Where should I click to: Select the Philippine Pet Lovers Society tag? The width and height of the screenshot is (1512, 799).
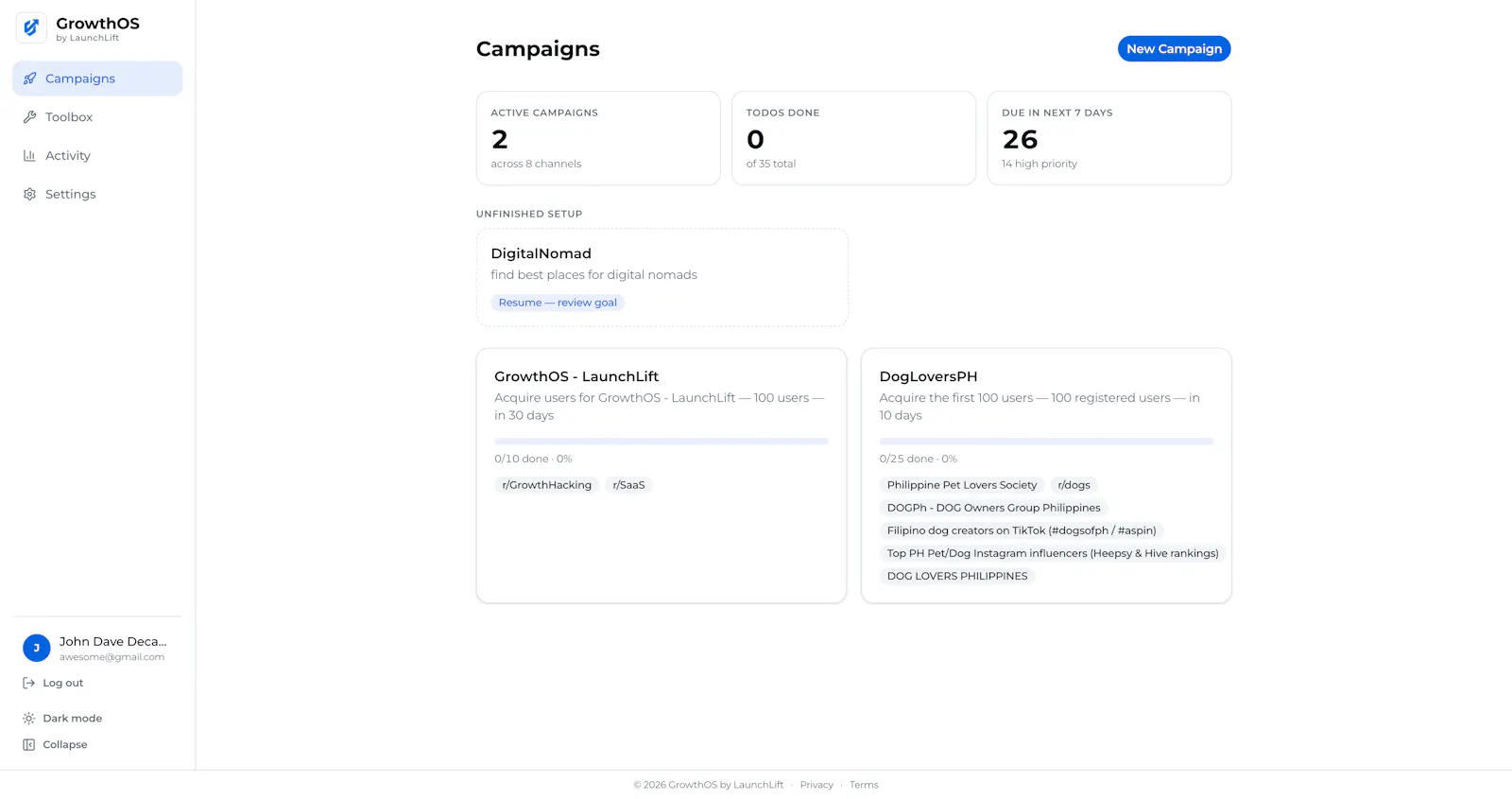pyautogui.click(x=962, y=485)
